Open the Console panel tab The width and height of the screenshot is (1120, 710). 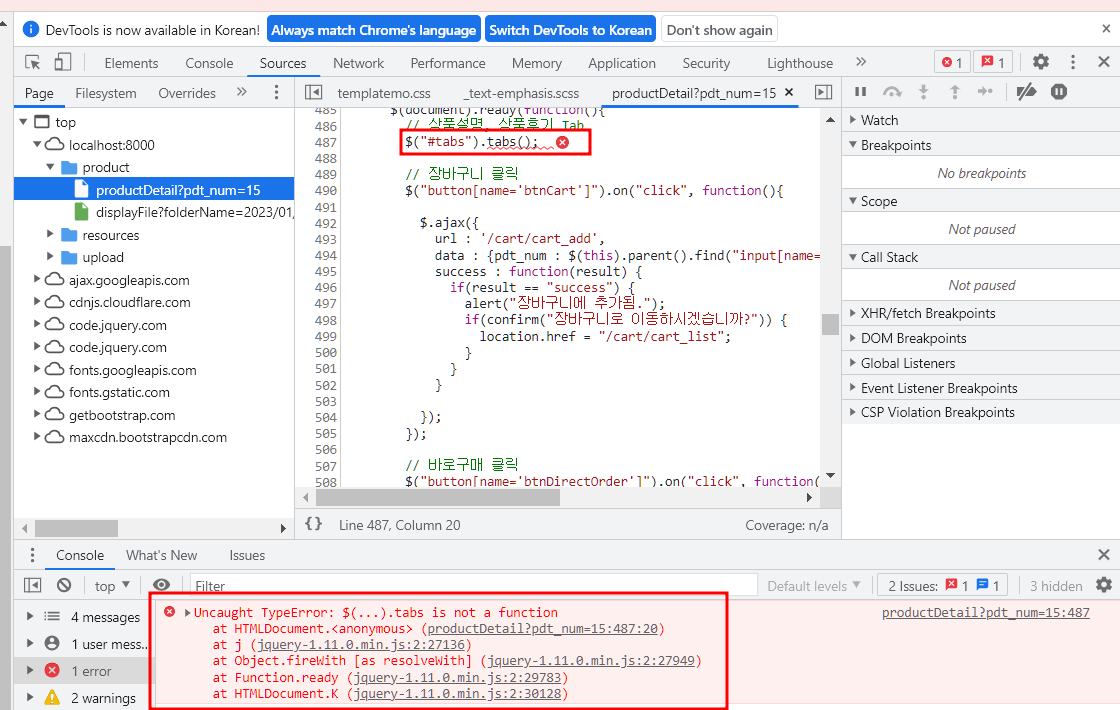click(209, 63)
